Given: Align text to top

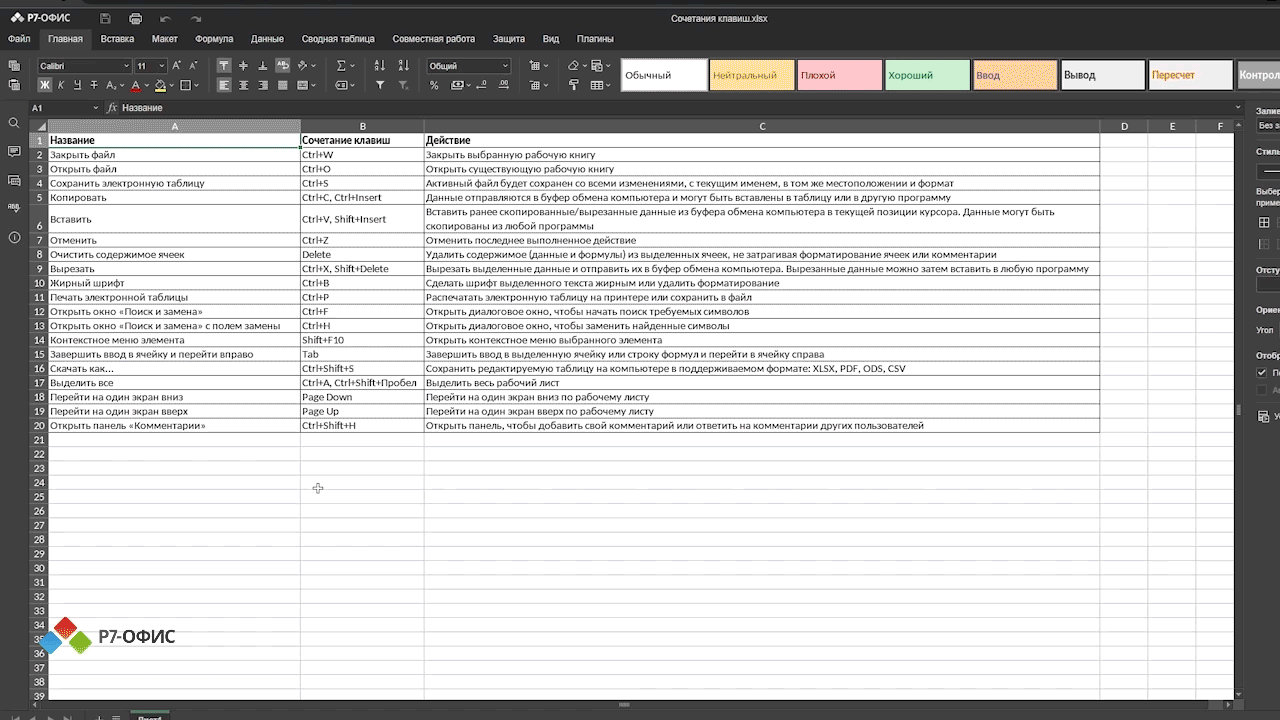Looking at the screenshot, I should [223, 65].
